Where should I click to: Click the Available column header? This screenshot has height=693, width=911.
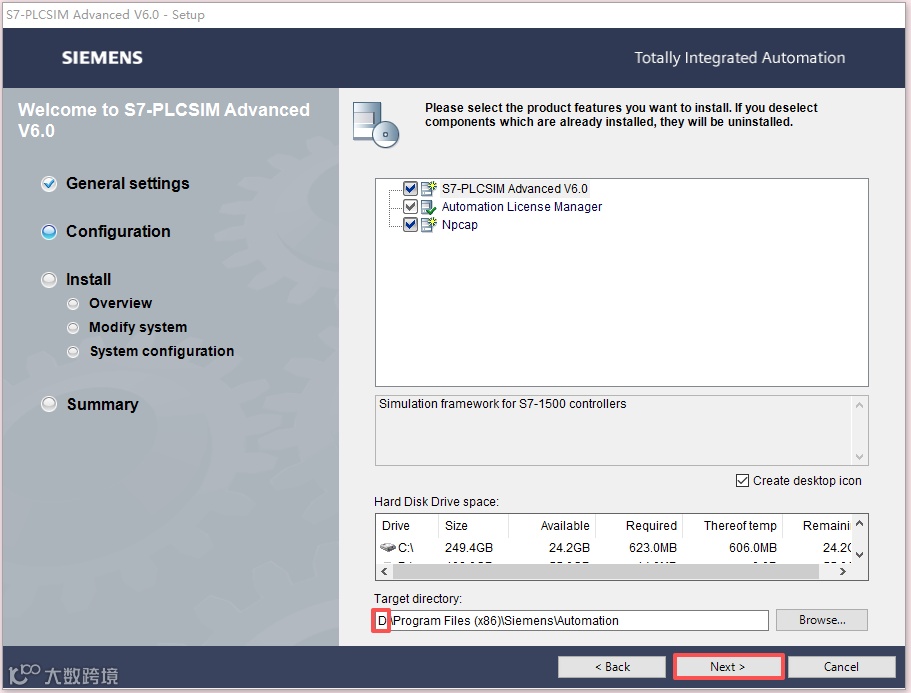(552, 526)
